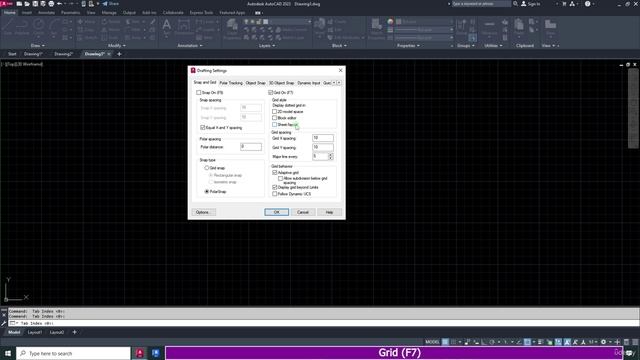Viewport: 640px width, 360px height.
Task: Select the Polyline tool in Draw panel
Action: click(x=22, y=26)
